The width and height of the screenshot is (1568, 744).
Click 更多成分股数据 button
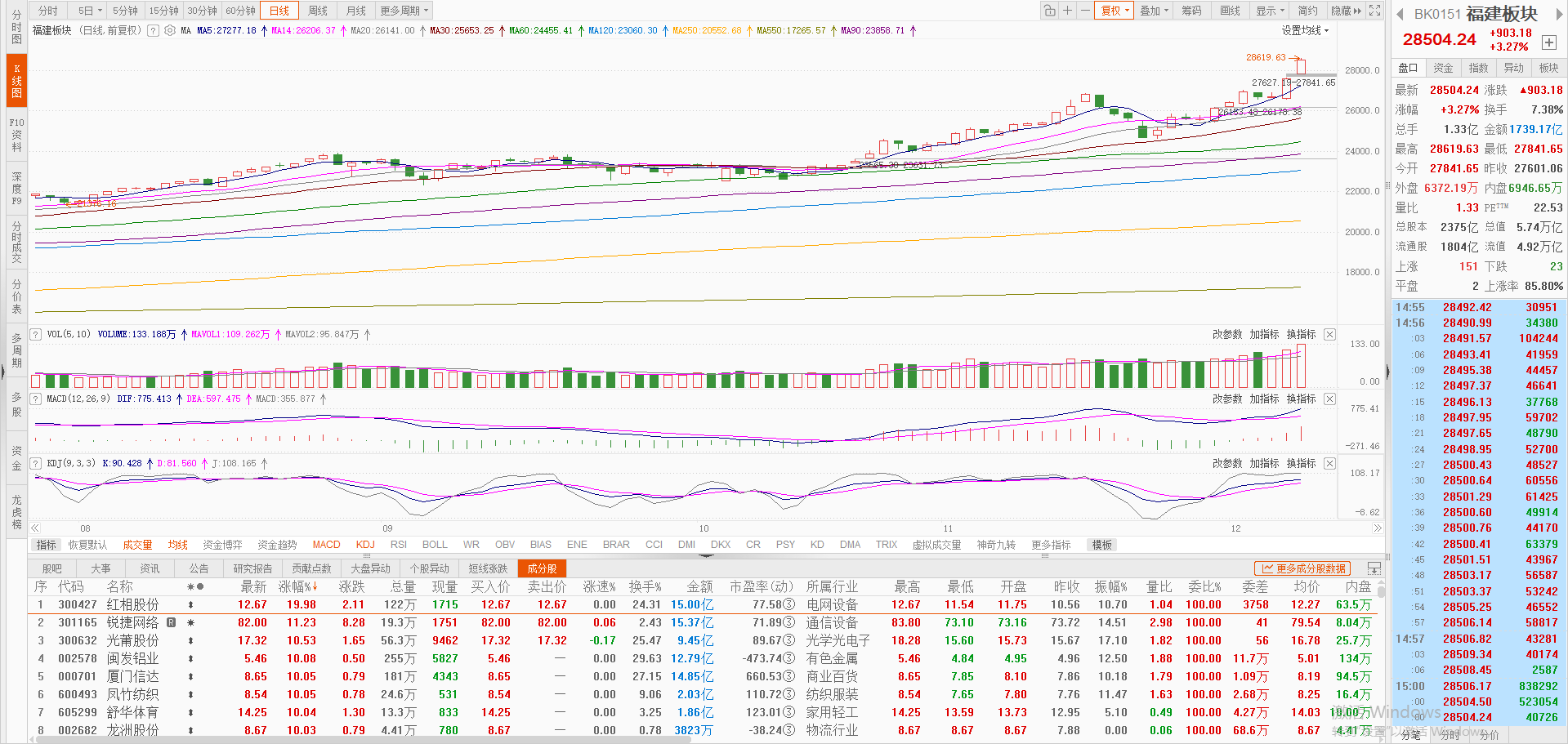tap(1302, 568)
